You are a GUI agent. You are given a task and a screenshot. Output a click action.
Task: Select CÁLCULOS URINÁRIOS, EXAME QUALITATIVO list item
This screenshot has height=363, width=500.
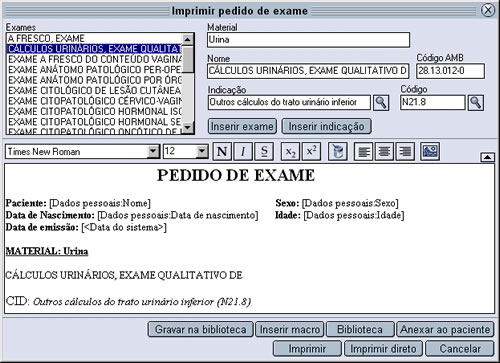pyautogui.click(x=94, y=49)
